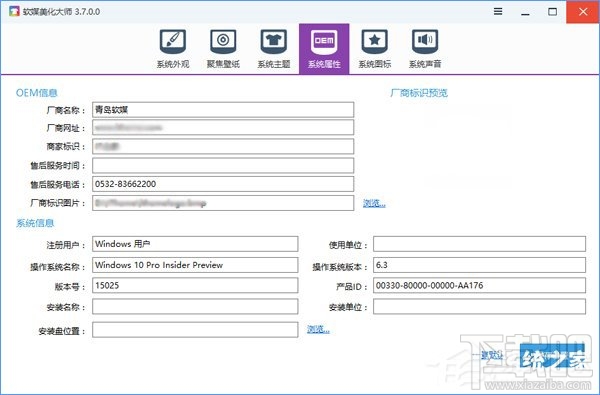Focus the 厂商网址 input field
The image size is (600, 395).
(x=223, y=127)
